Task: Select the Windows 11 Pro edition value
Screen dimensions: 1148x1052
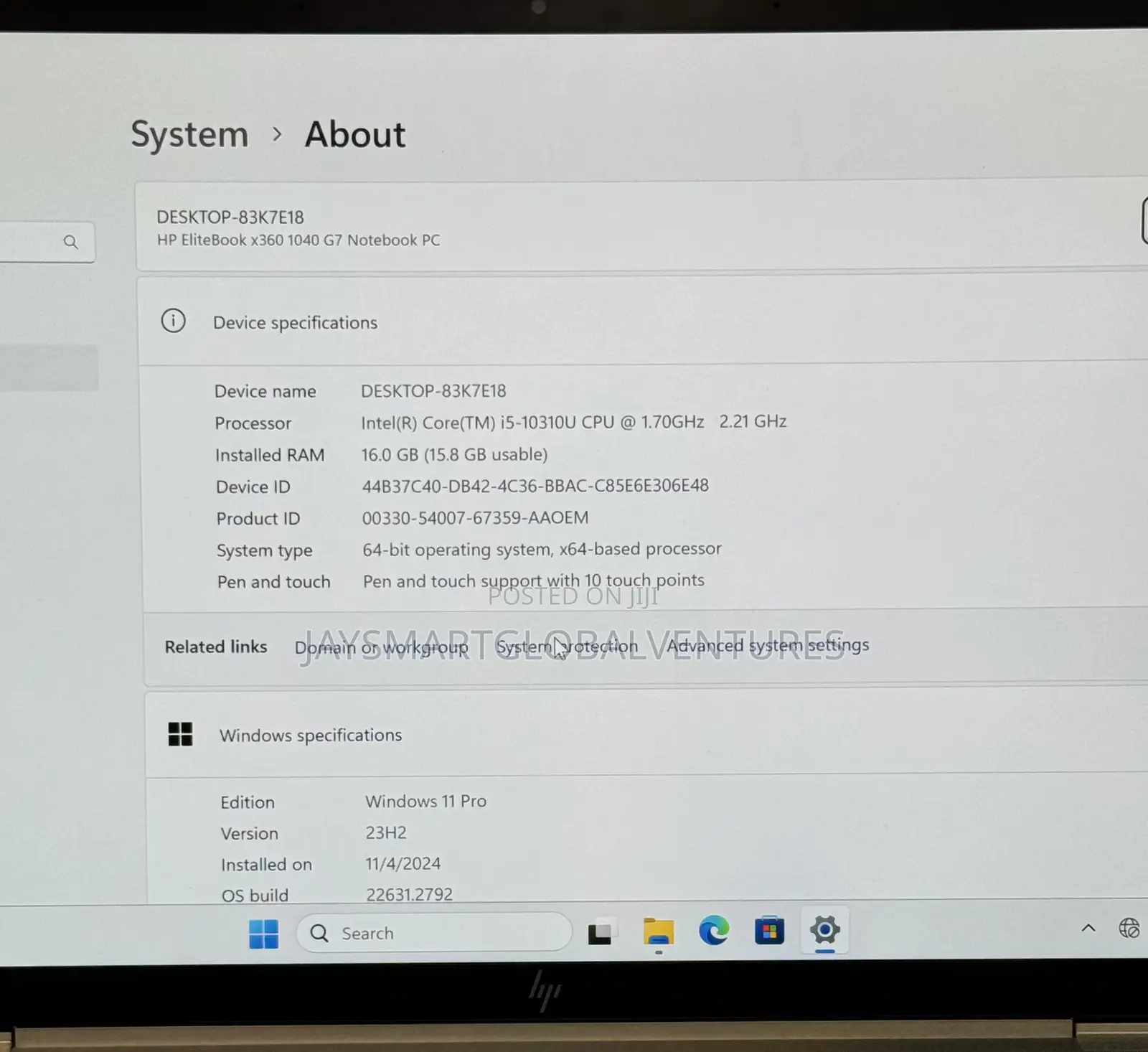Action: point(425,801)
